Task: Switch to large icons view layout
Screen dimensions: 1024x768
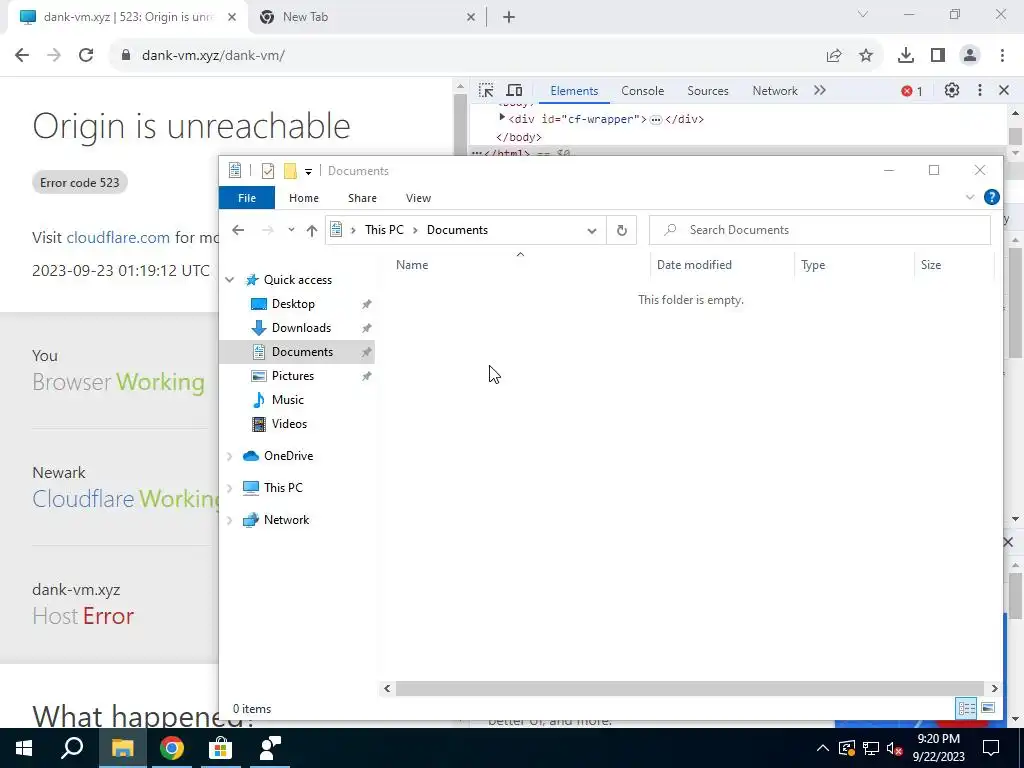Action: pos(988,708)
